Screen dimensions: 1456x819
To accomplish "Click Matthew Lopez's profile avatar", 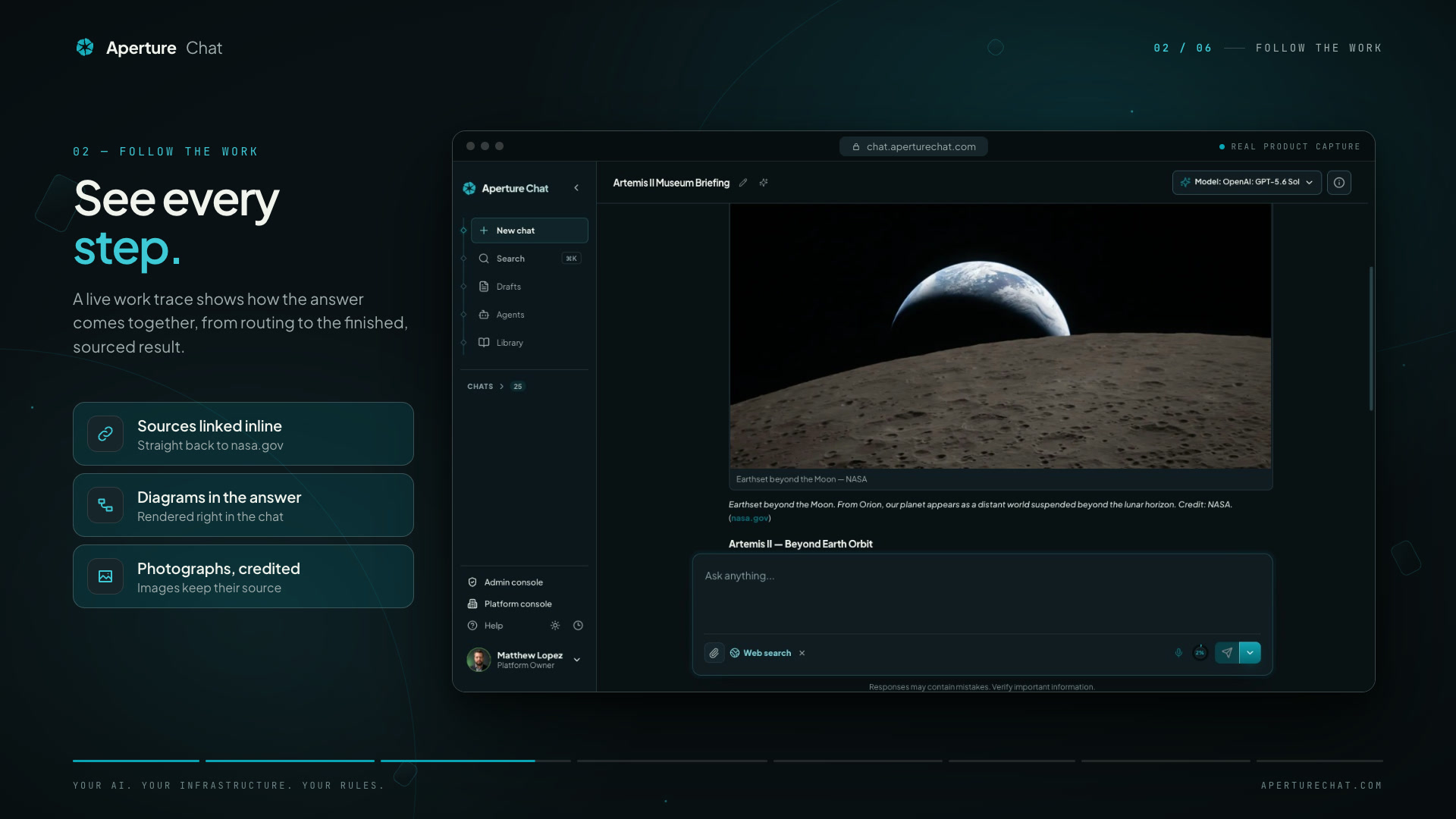I will coord(479,660).
